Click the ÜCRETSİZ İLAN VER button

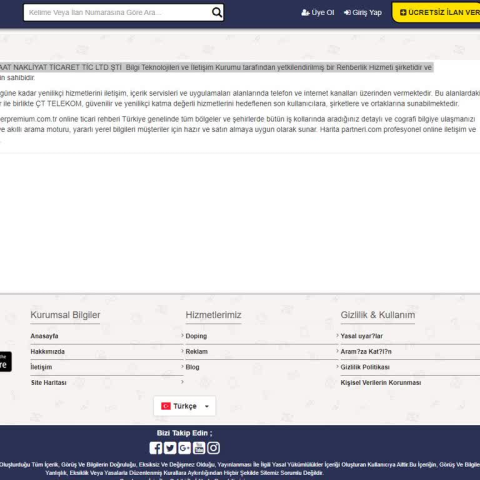coord(436,13)
